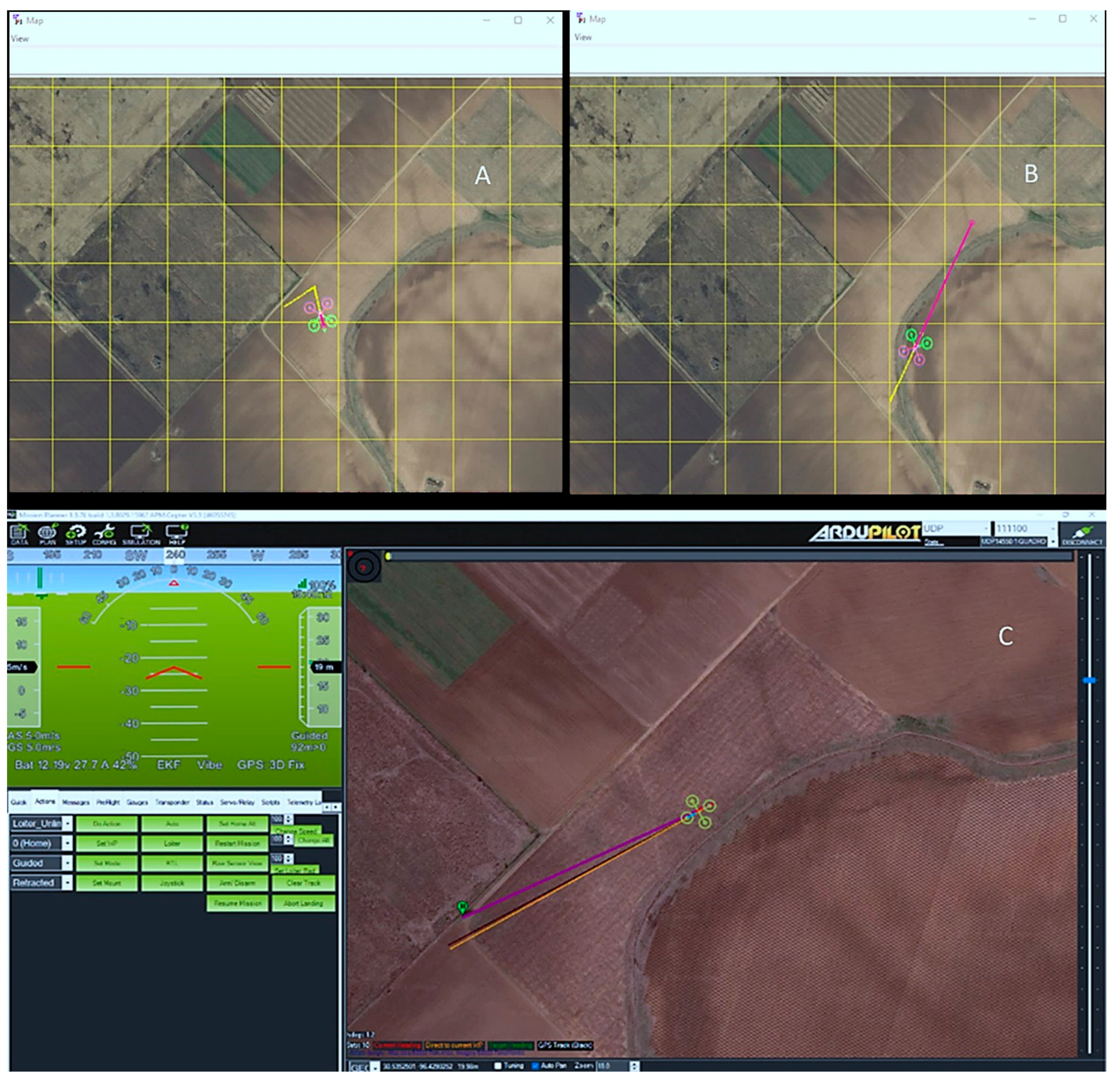Enable the Tuning checkbox
This screenshot has height=1083, width=1120.
(x=498, y=1066)
